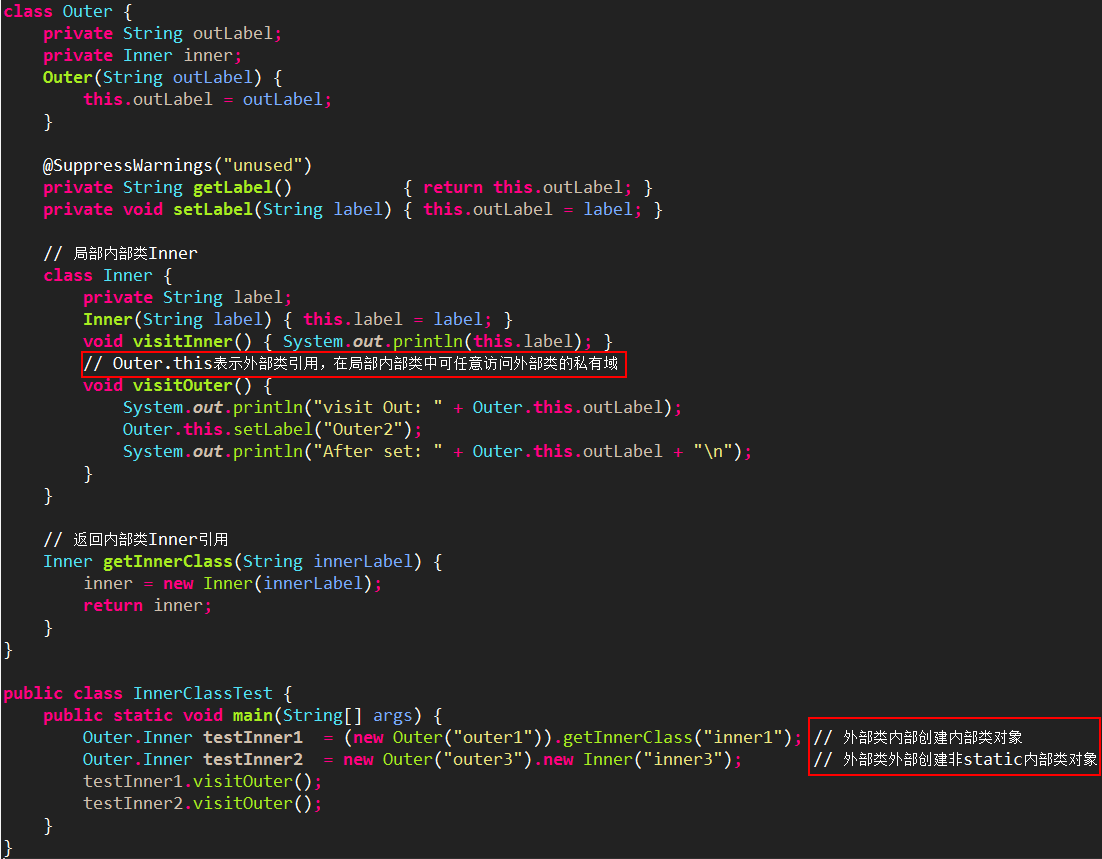1102x859 pixels.
Task: Click the '// 局部内部类Inner' comment
Action: pyautogui.click(x=120, y=253)
